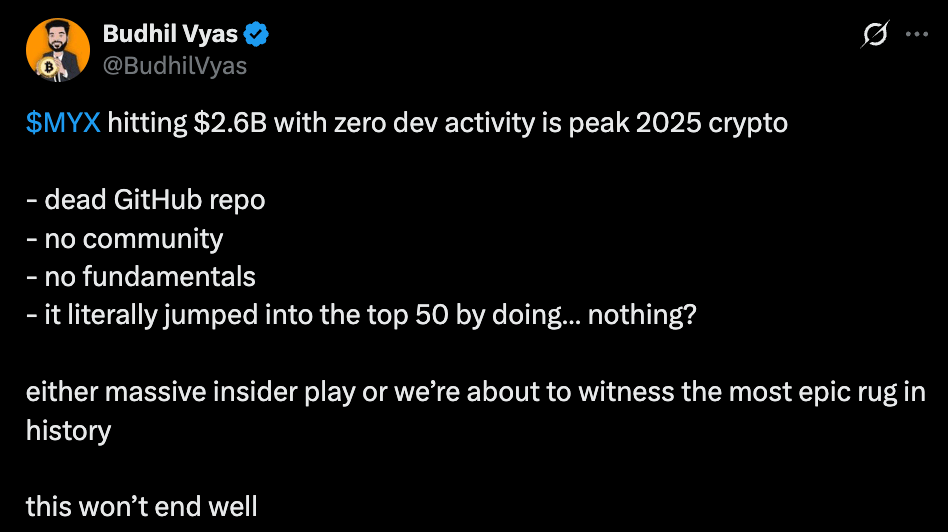Click the word "history"
Image resolution: width=948 pixels, height=532 pixels.
tap(68, 430)
